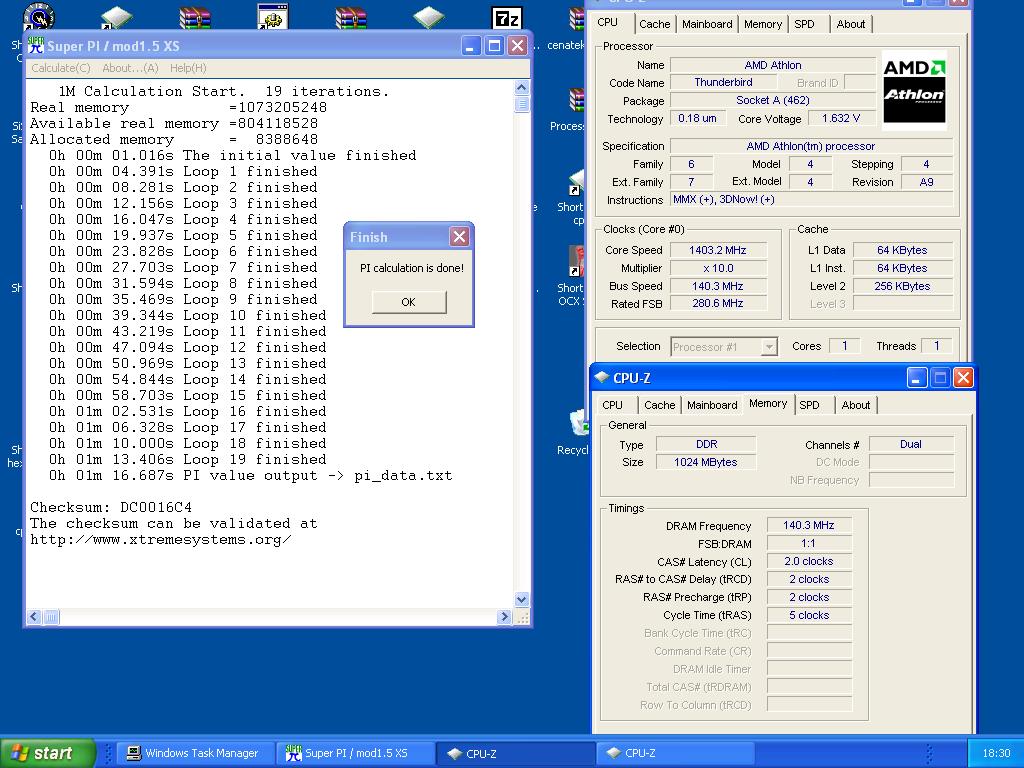Viewport: 1024px width, 768px height.
Task: Click the Package value Socket A (462)
Action: pyautogui.click(x=773, y=100)
